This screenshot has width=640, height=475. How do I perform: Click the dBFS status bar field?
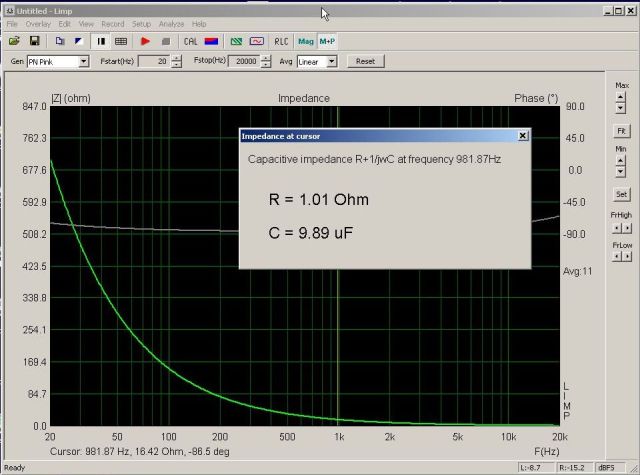610,468
